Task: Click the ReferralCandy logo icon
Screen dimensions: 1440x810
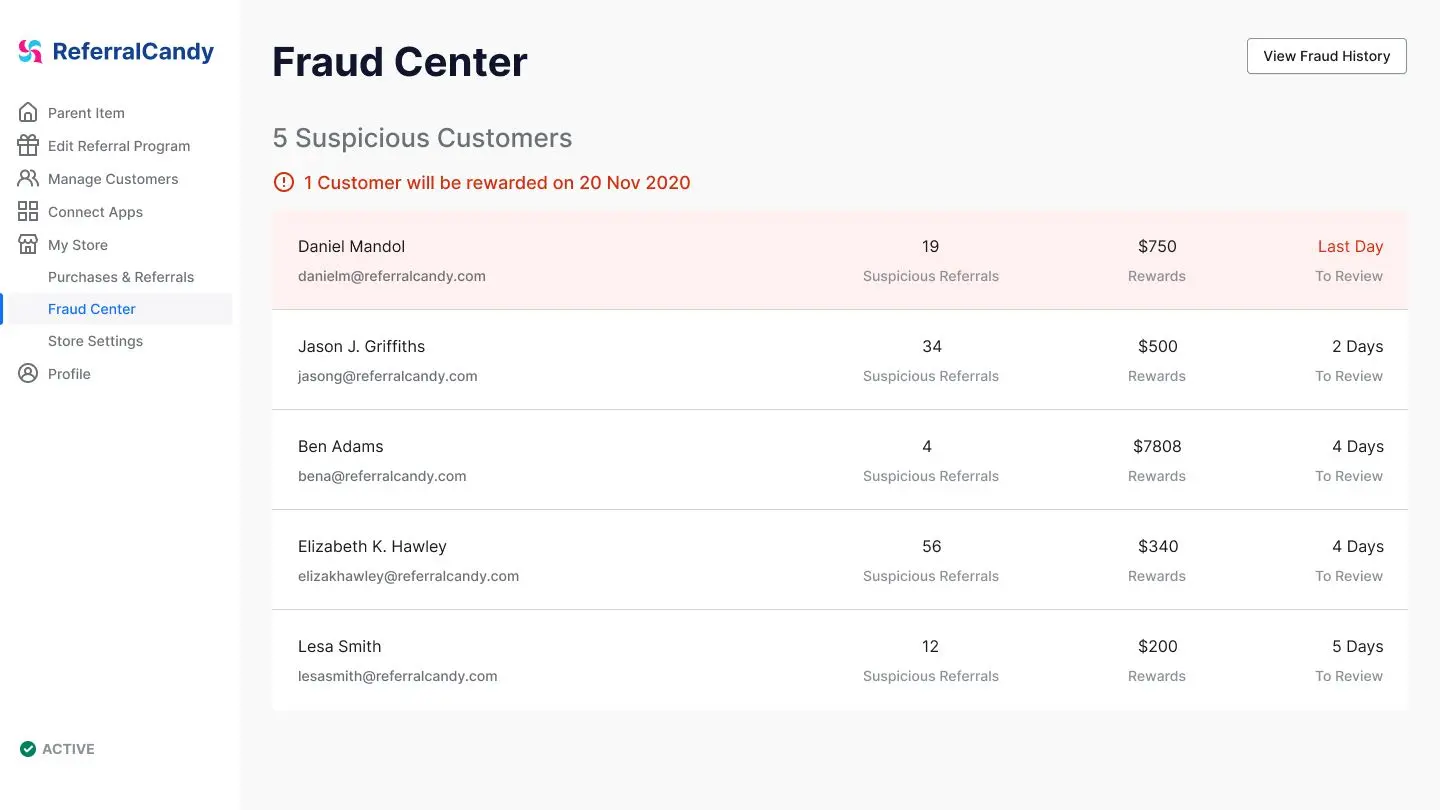Action: [30, 52]
